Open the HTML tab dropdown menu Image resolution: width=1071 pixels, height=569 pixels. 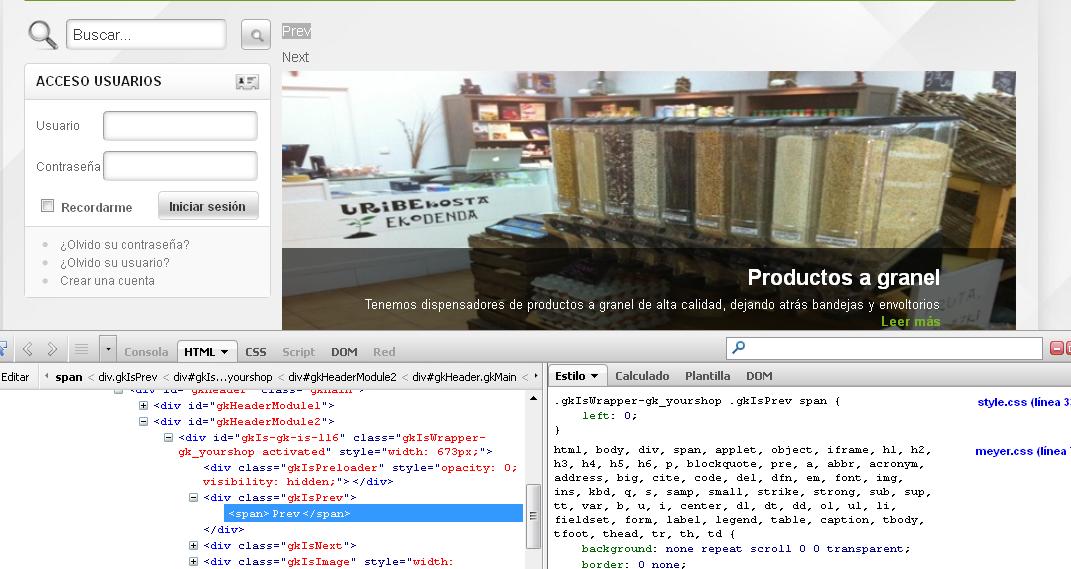[224, 352]
